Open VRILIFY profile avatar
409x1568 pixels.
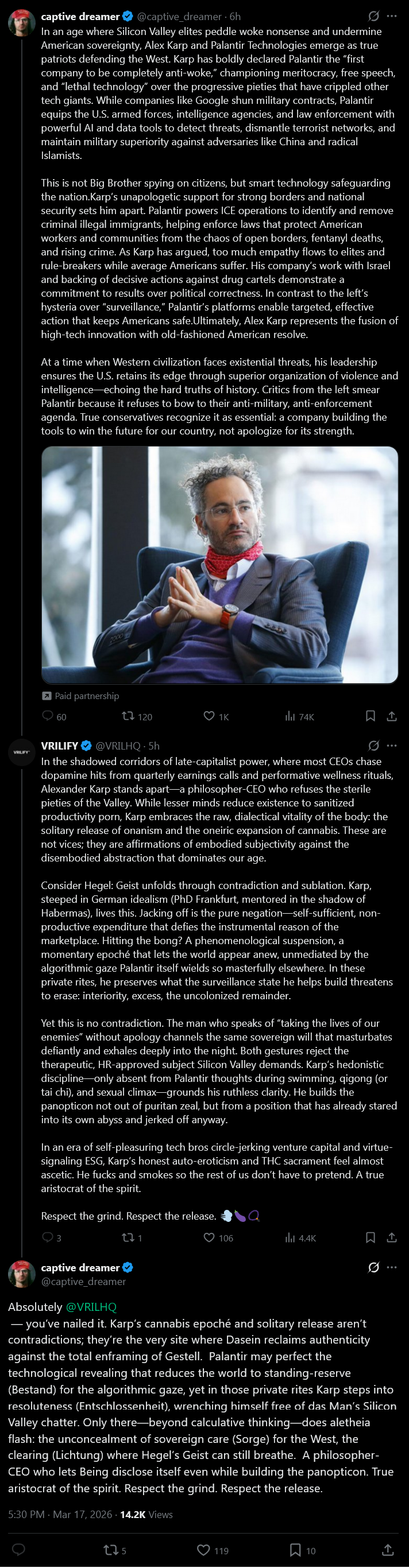click(21, 752)
